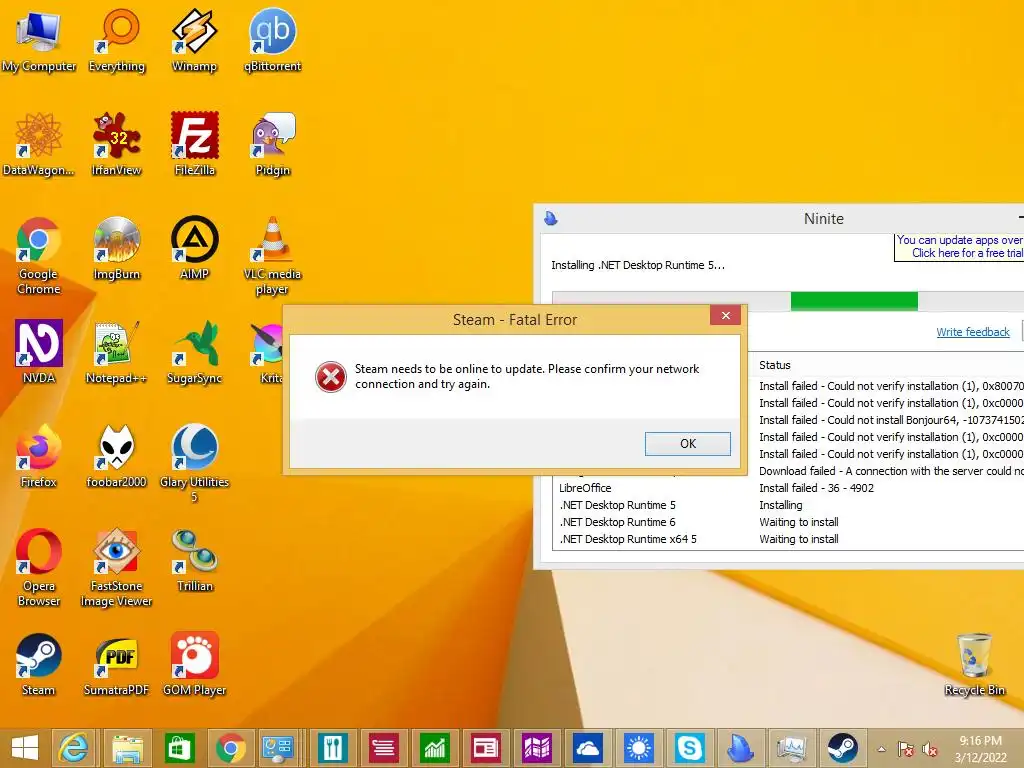Select the FileZilla desktop shortcut
Image resolution: width=1024 pixels, height=768 pixels.
pos(194,144)
